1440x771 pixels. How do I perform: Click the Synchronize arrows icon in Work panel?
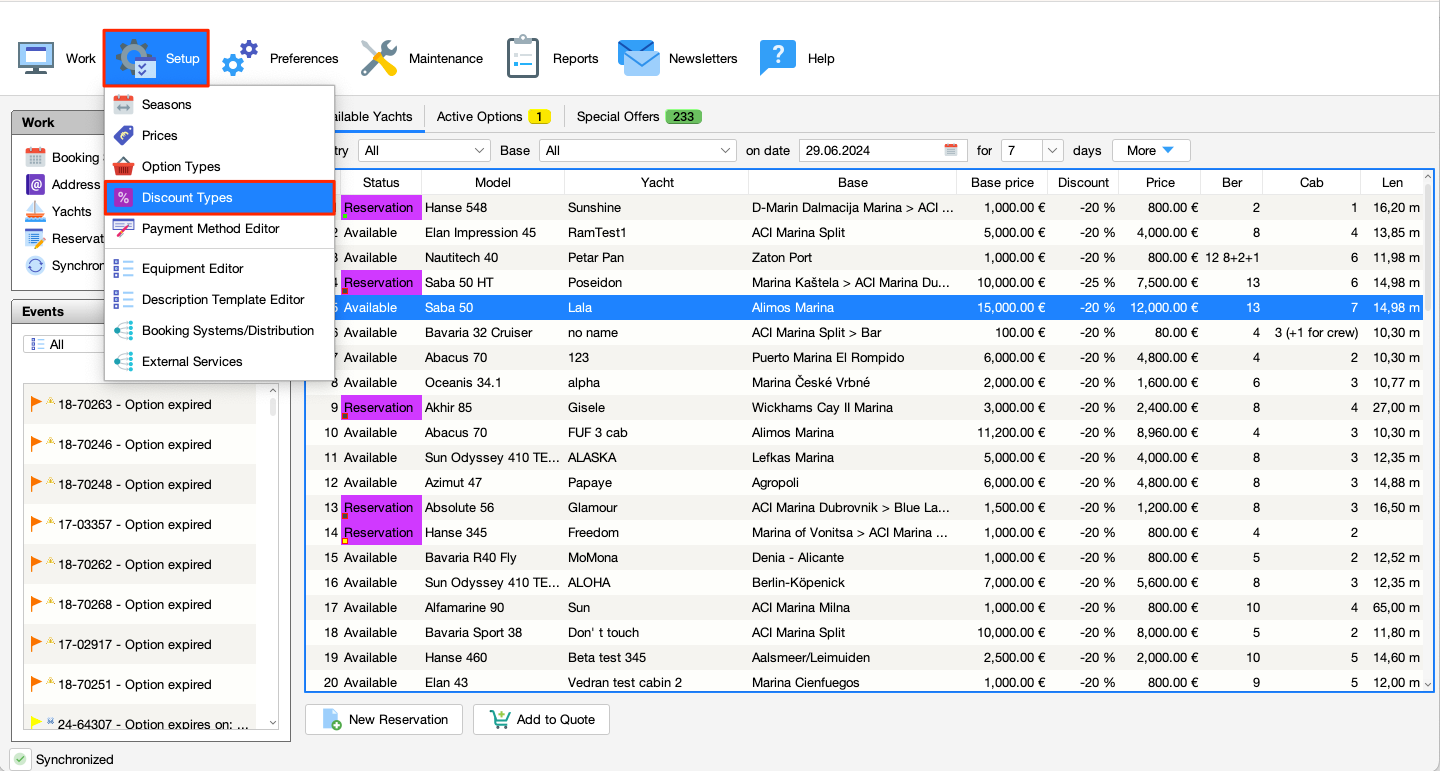35,265
